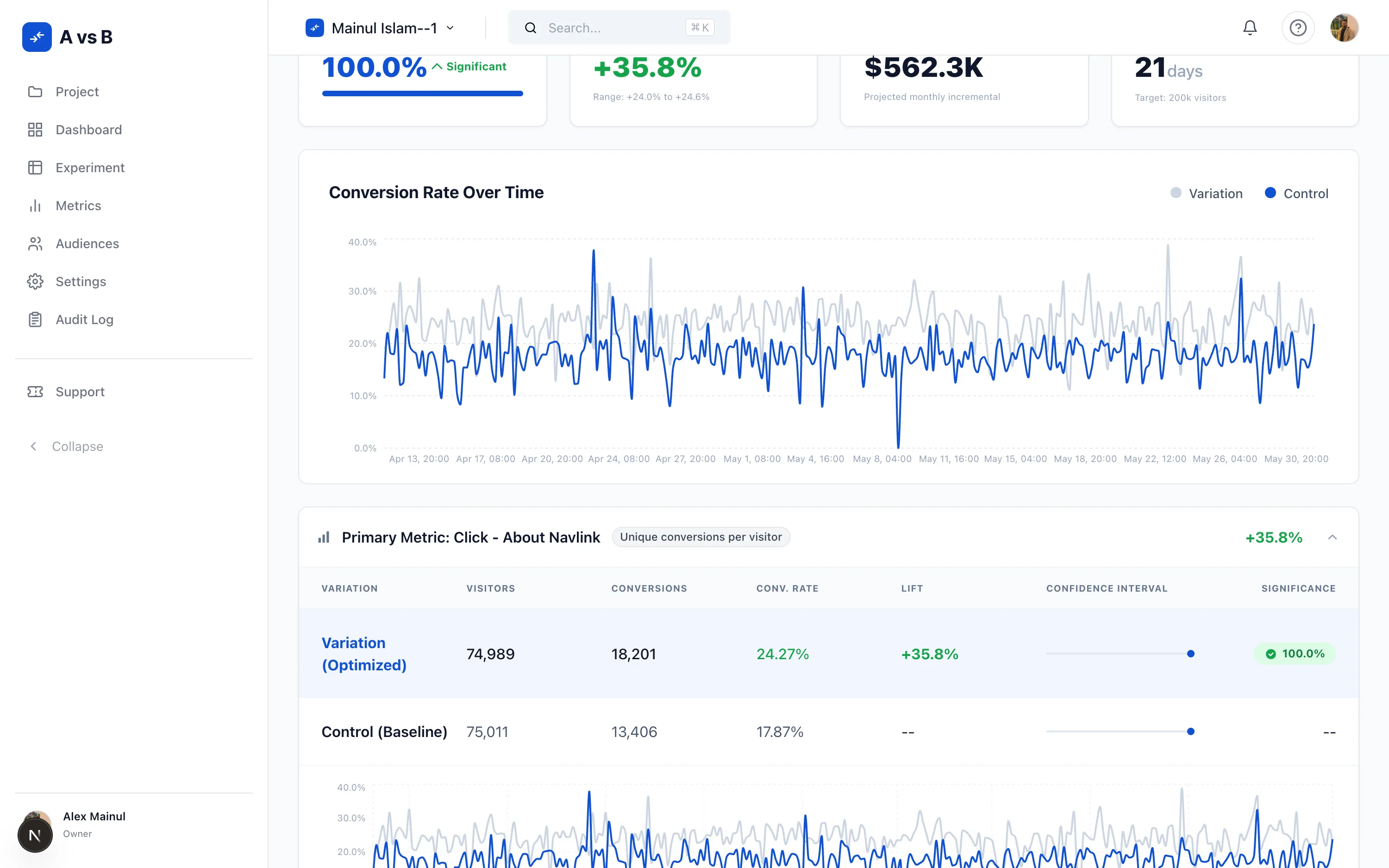
Task: Open the Variation (Optimized) link
Action: tap(364, 654)
